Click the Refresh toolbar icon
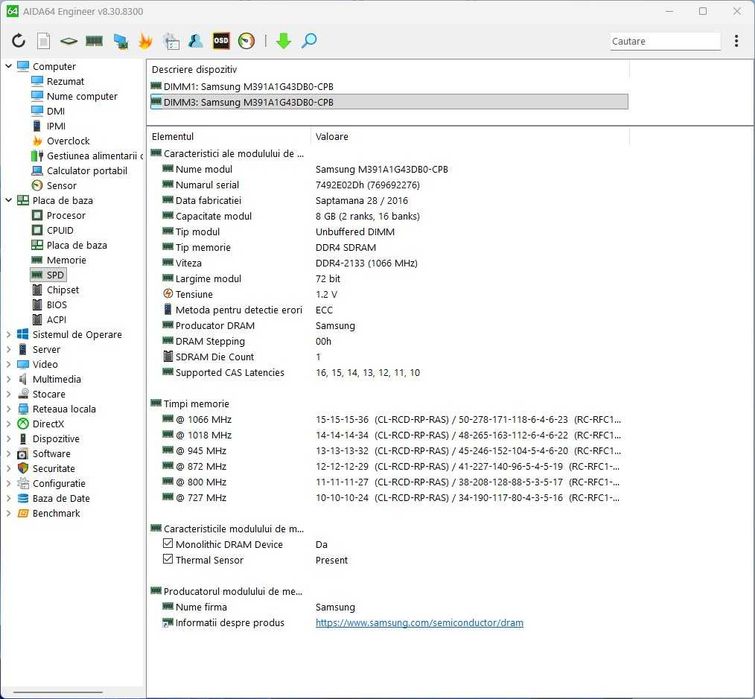 18,41
